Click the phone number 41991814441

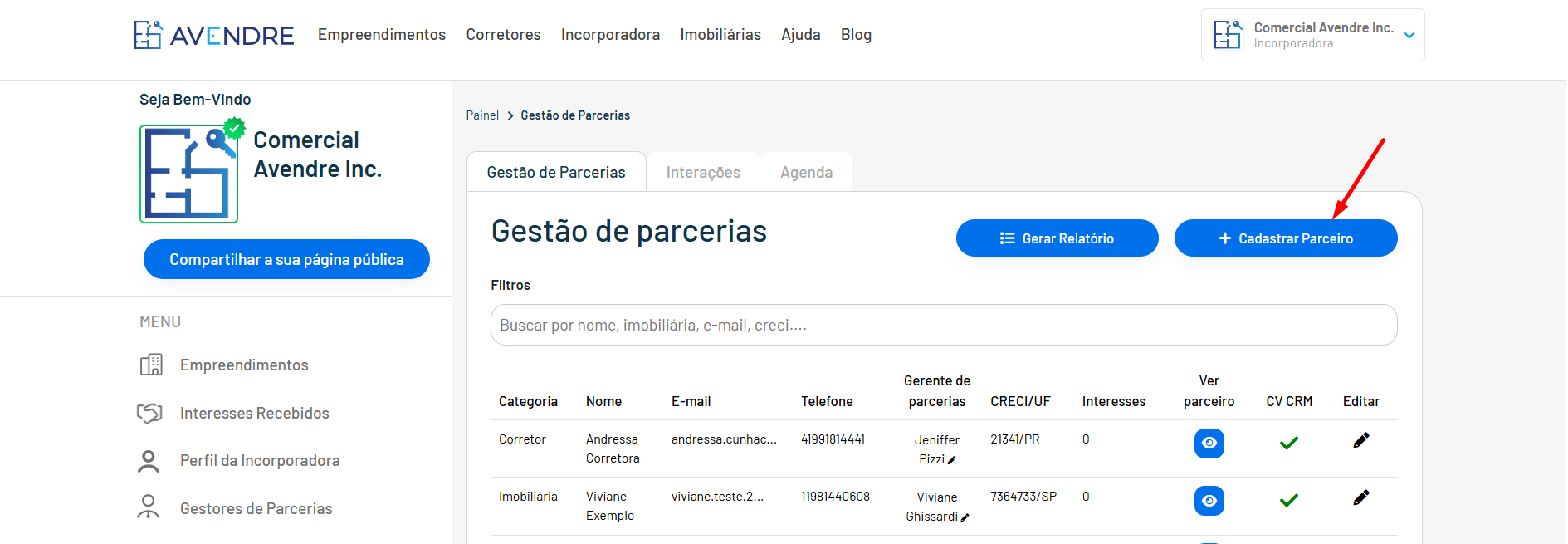click(833, 439)
